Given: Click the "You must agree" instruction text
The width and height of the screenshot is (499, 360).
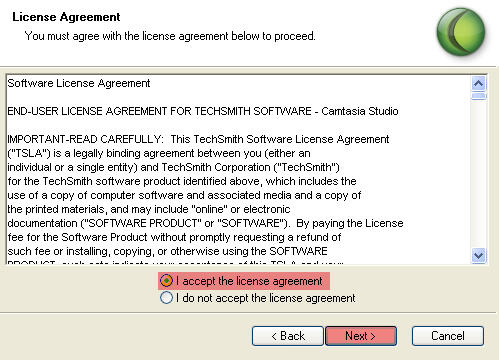Looking at the screenshot, I should pyautogui.click(x=170, y=36).
